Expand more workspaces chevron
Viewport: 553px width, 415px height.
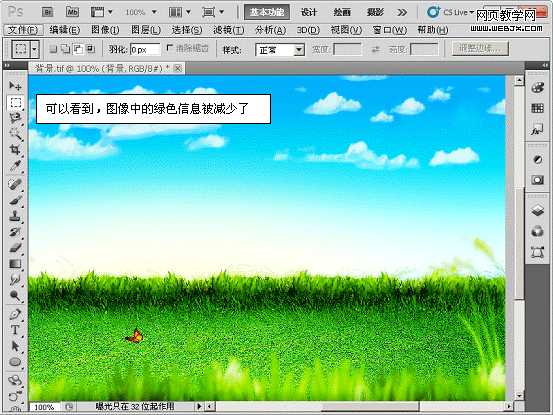point(402,13)
